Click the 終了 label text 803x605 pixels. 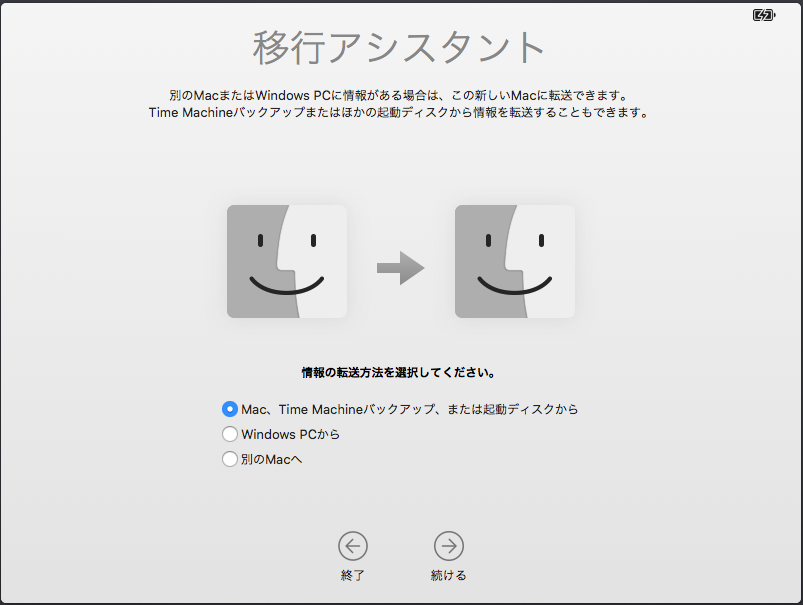[x=352, y=575]
